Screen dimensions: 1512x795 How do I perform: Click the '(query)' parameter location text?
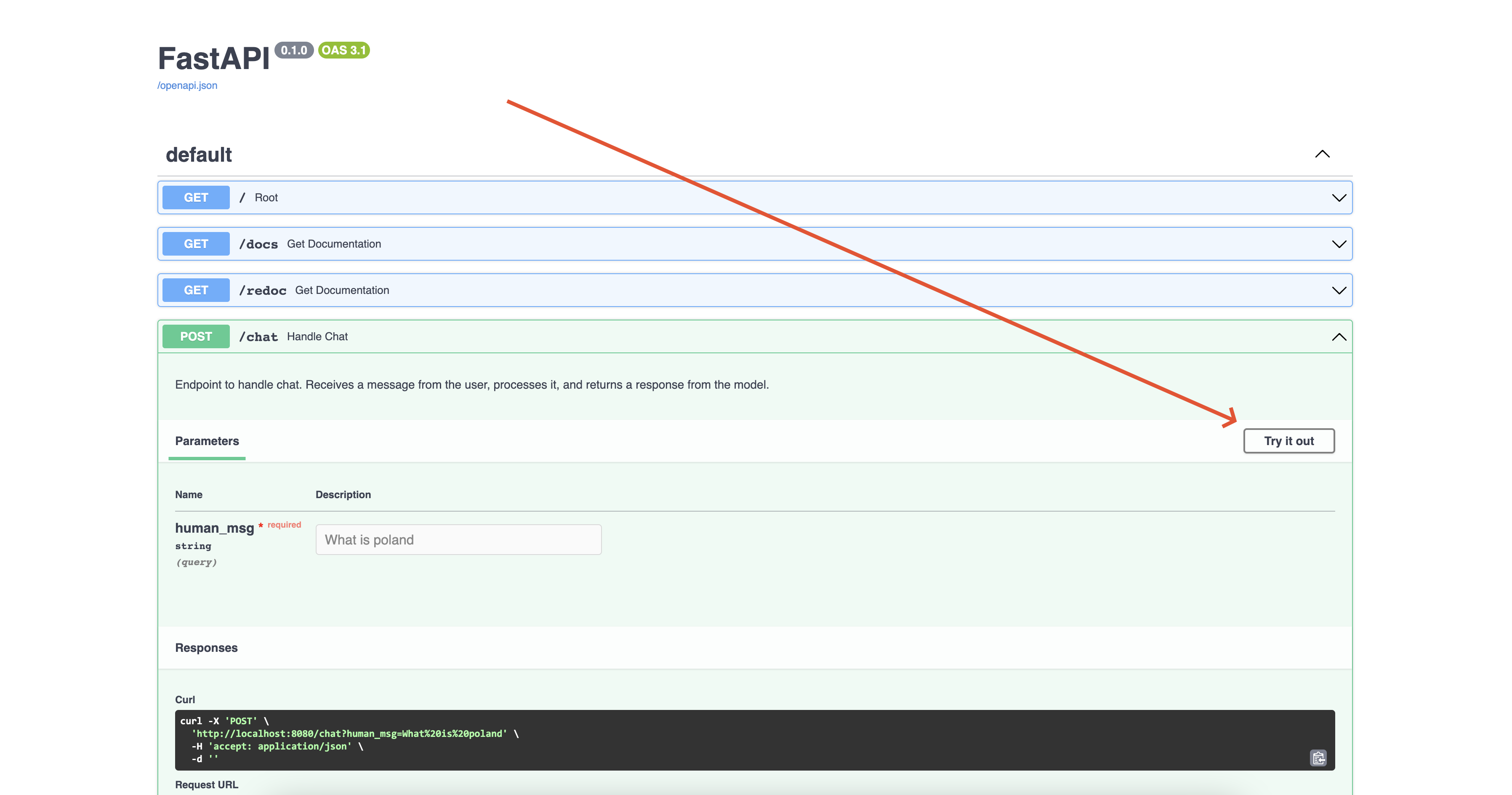point(196,563)
